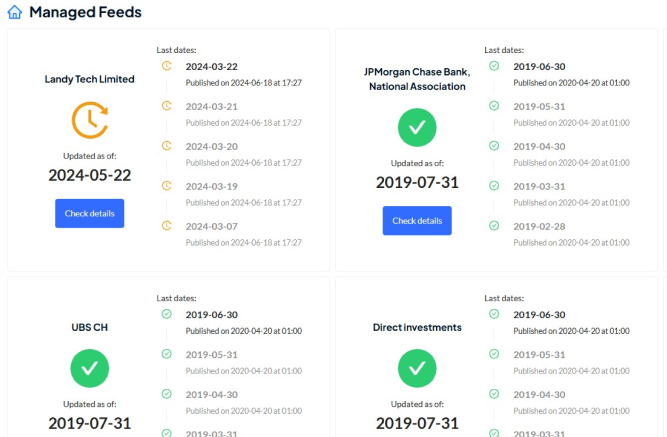This screenshot has height=437, width=667.
Task: Select Direct investments' 2019-04-30 date entry
Action: coord(539,395)
